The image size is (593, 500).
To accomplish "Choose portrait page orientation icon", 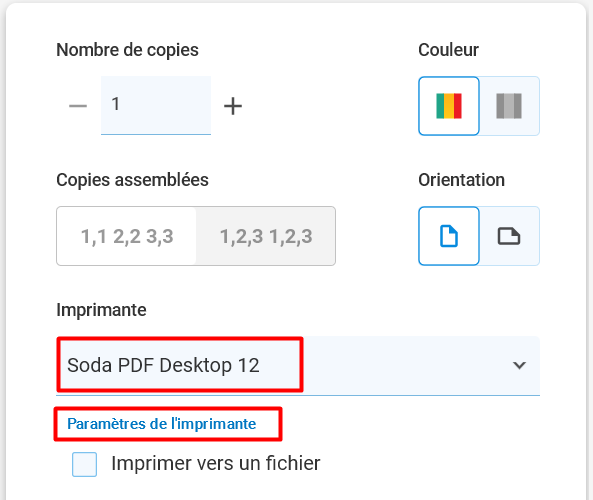I will click(449, 236).
